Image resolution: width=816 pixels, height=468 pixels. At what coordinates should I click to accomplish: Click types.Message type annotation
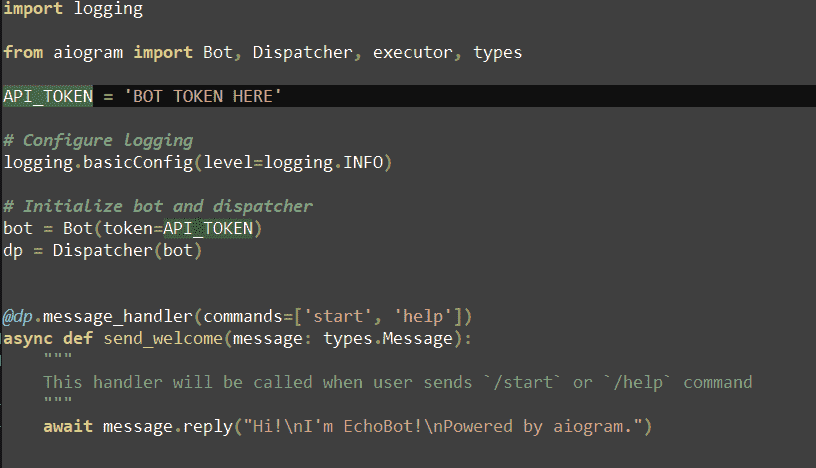click(388, 339)
